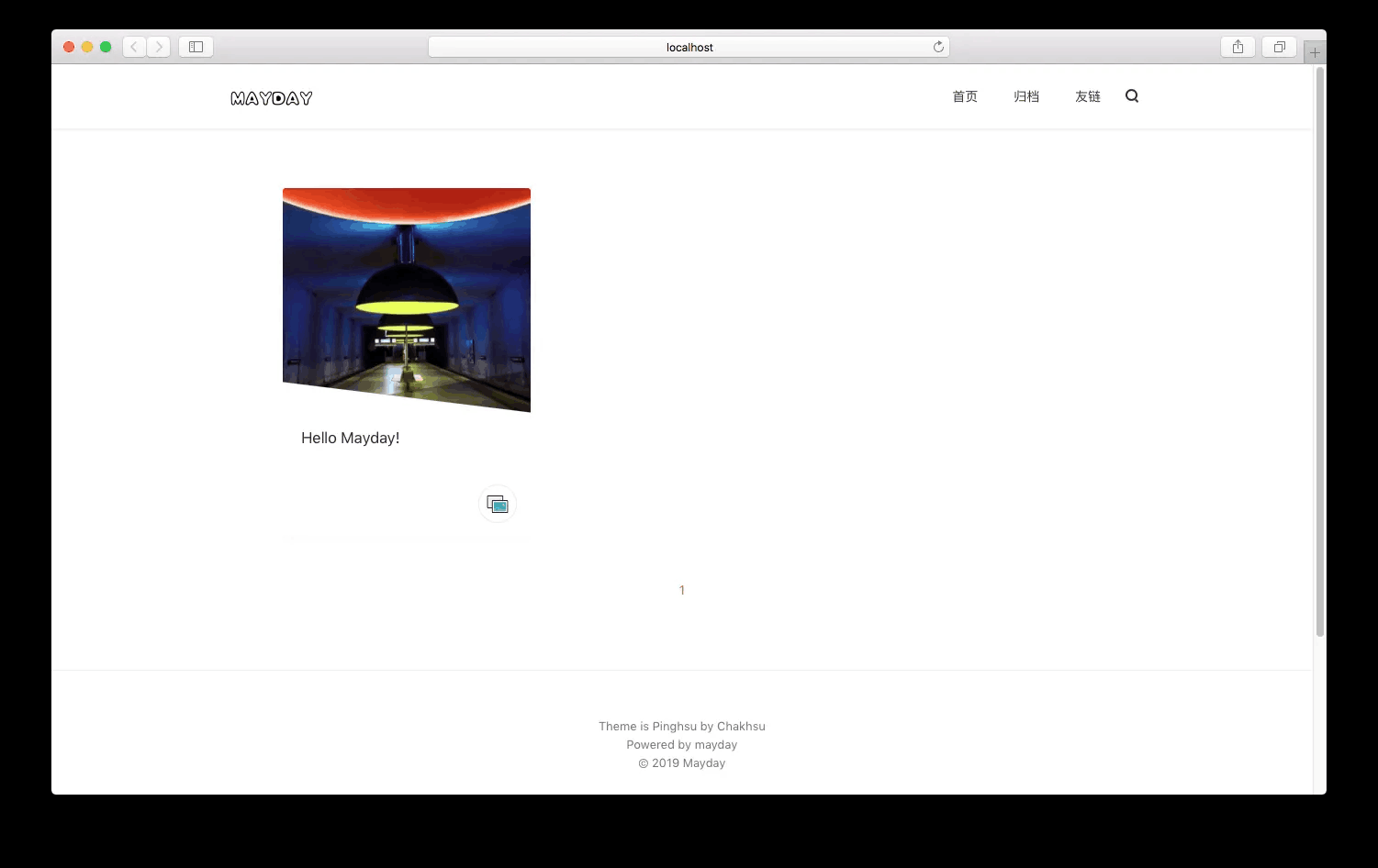This screenshot has height=868, width=1378.
Task: Open the mayday link in the footer
Action: click(x=716, y=744)
